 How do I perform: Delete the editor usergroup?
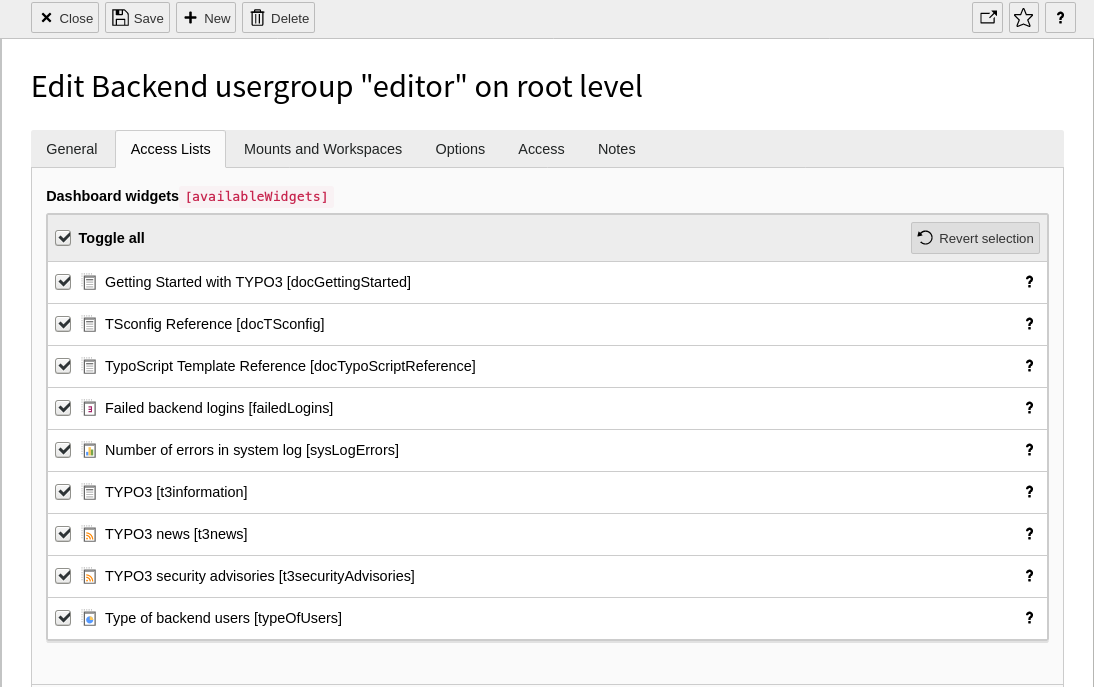pos(278,18)
